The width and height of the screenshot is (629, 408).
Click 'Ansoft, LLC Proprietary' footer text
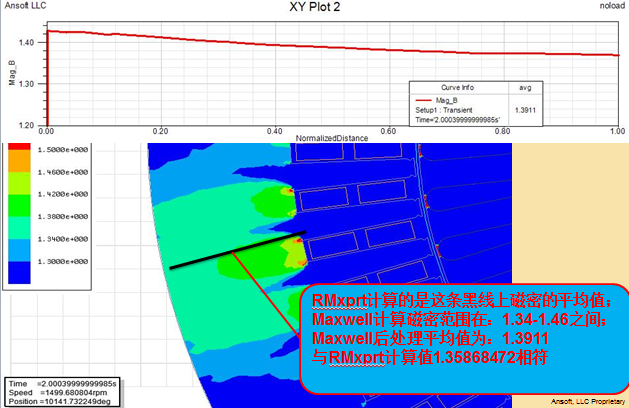pyautogui.click(x=588, y=401)
